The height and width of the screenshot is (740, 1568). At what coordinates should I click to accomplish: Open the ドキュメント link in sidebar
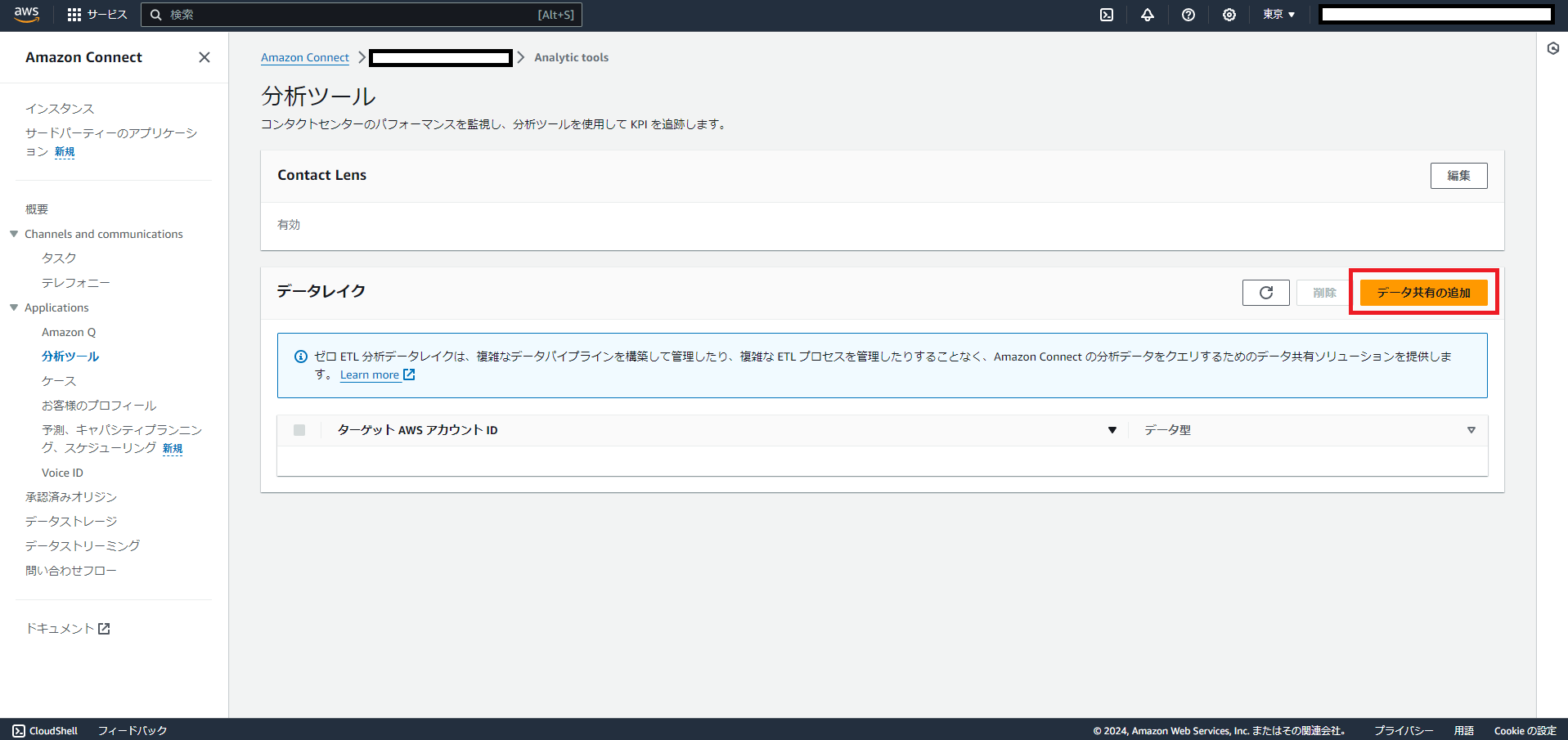[x=60, y=629]
